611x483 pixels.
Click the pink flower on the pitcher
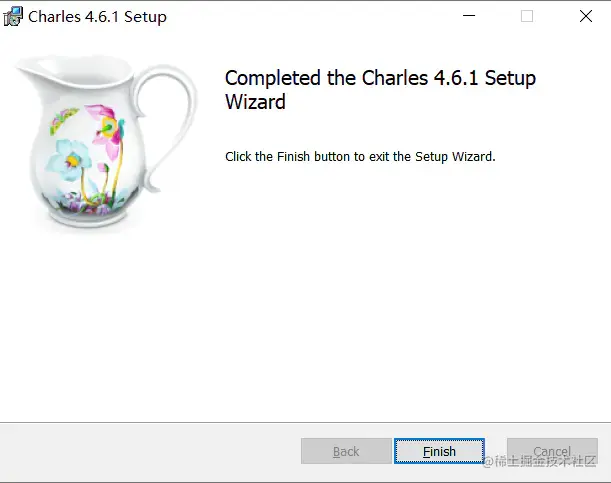(104, 120)
